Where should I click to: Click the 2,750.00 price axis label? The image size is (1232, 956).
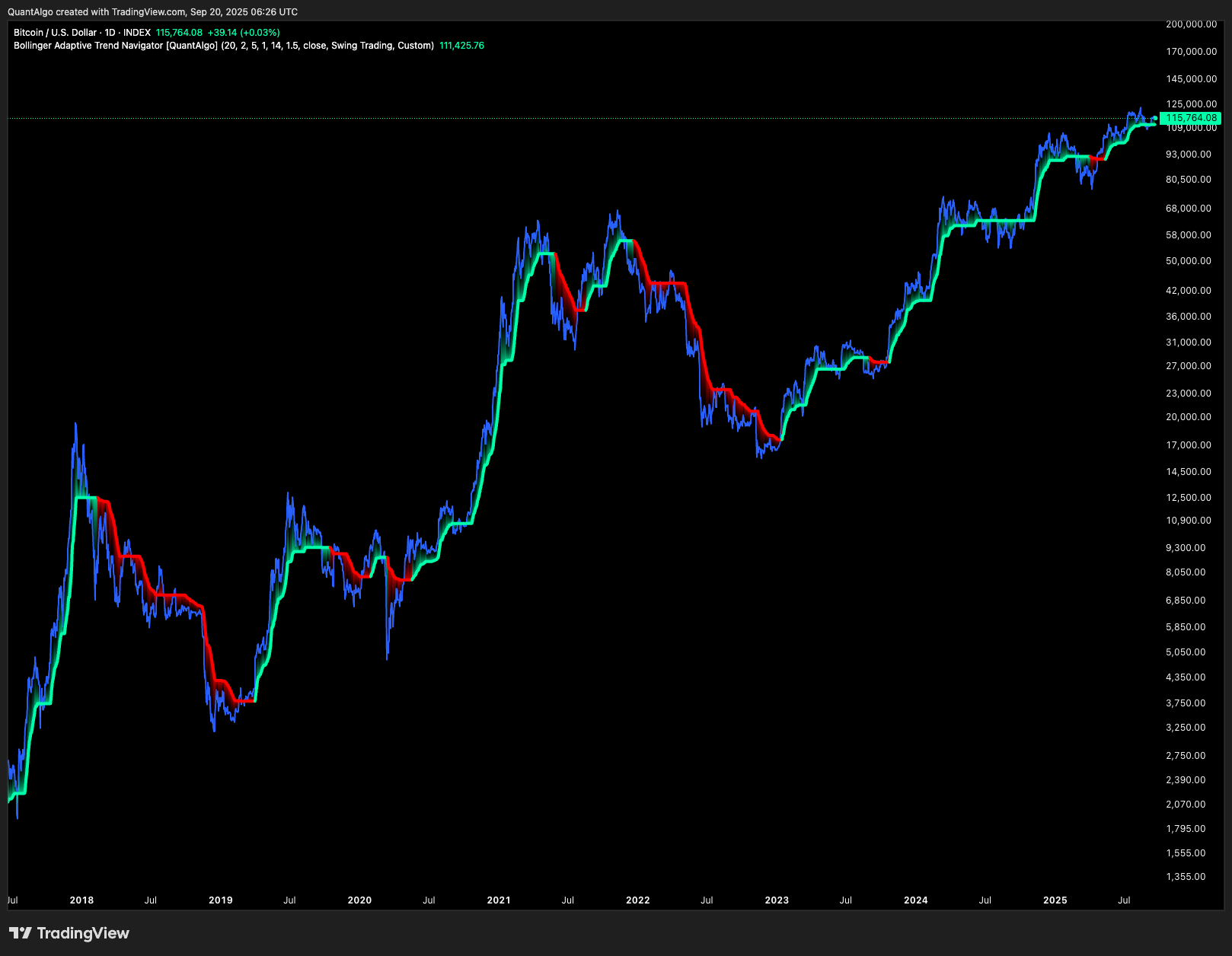(x=1186, y=756)
